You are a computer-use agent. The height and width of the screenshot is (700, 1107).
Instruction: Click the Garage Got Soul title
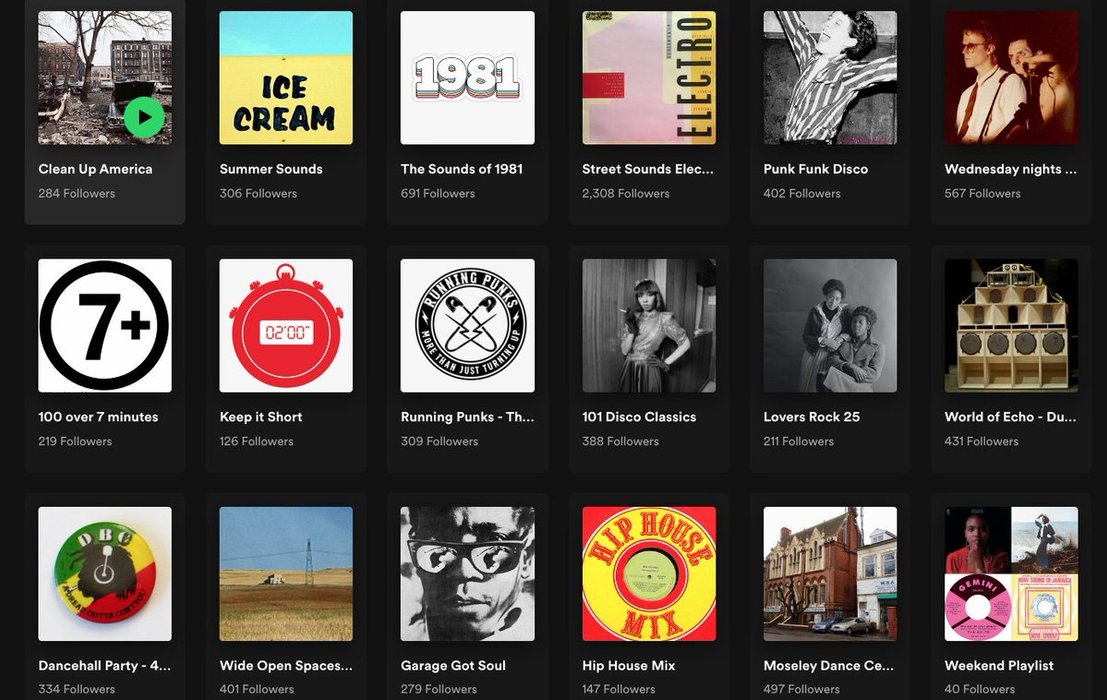click(x=453, y=665)
